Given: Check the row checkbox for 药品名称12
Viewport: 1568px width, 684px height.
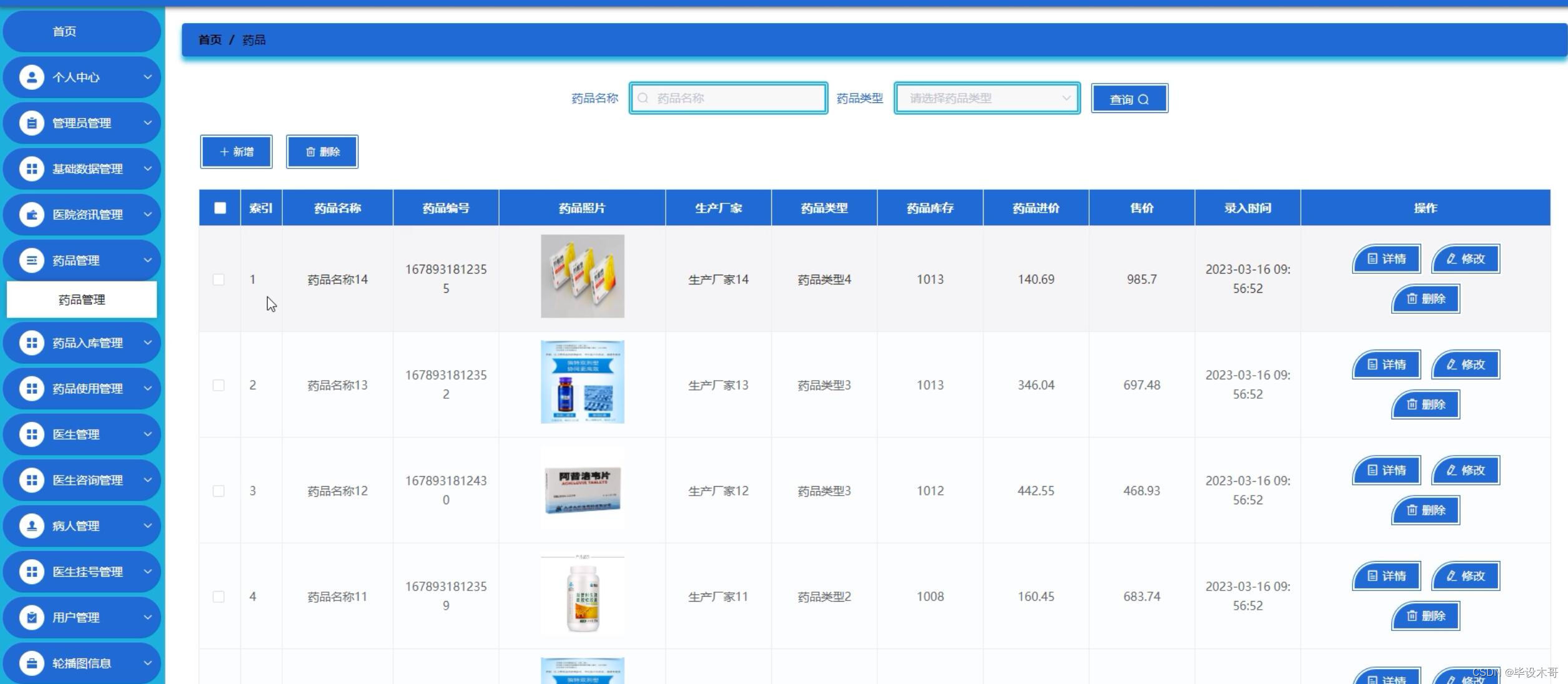Looking at the screenshot, I should point(219,491).
